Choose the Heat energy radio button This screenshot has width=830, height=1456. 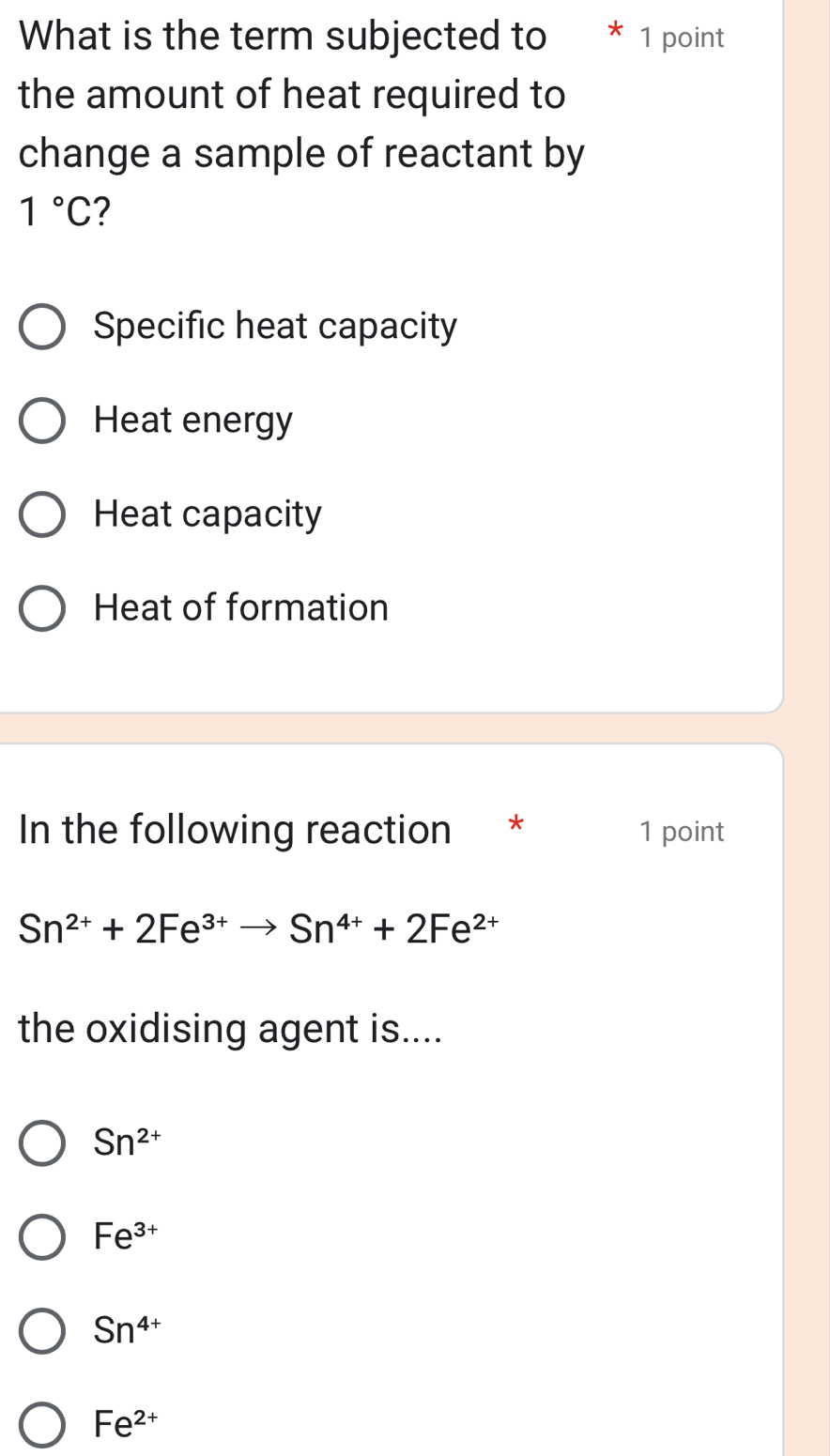point(42,420)
